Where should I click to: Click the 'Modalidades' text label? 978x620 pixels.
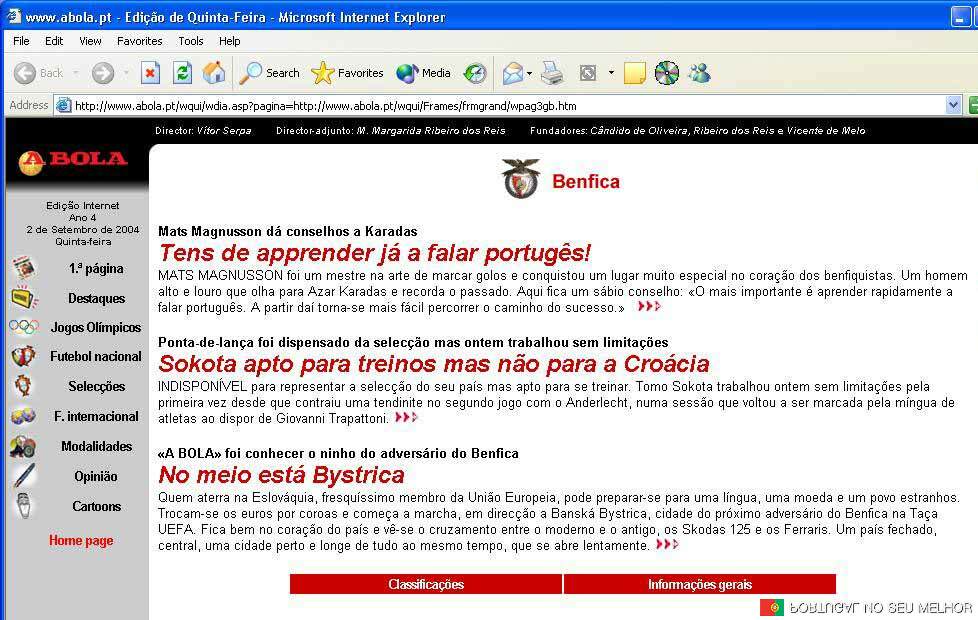[97, 446]
